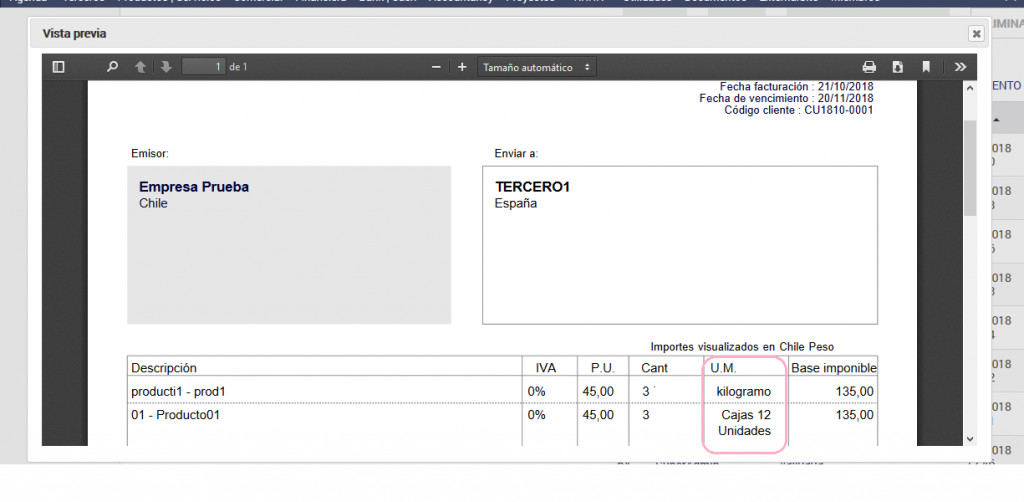Image resolution: width=1024 pixels, height=502 pixels.
Task: Open the viewer tools double-chevron menu
Action: tap(960, 67)
